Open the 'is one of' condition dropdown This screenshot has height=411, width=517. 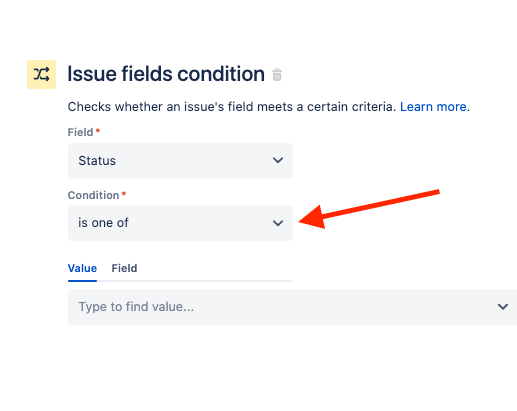[x=180, y=223]
